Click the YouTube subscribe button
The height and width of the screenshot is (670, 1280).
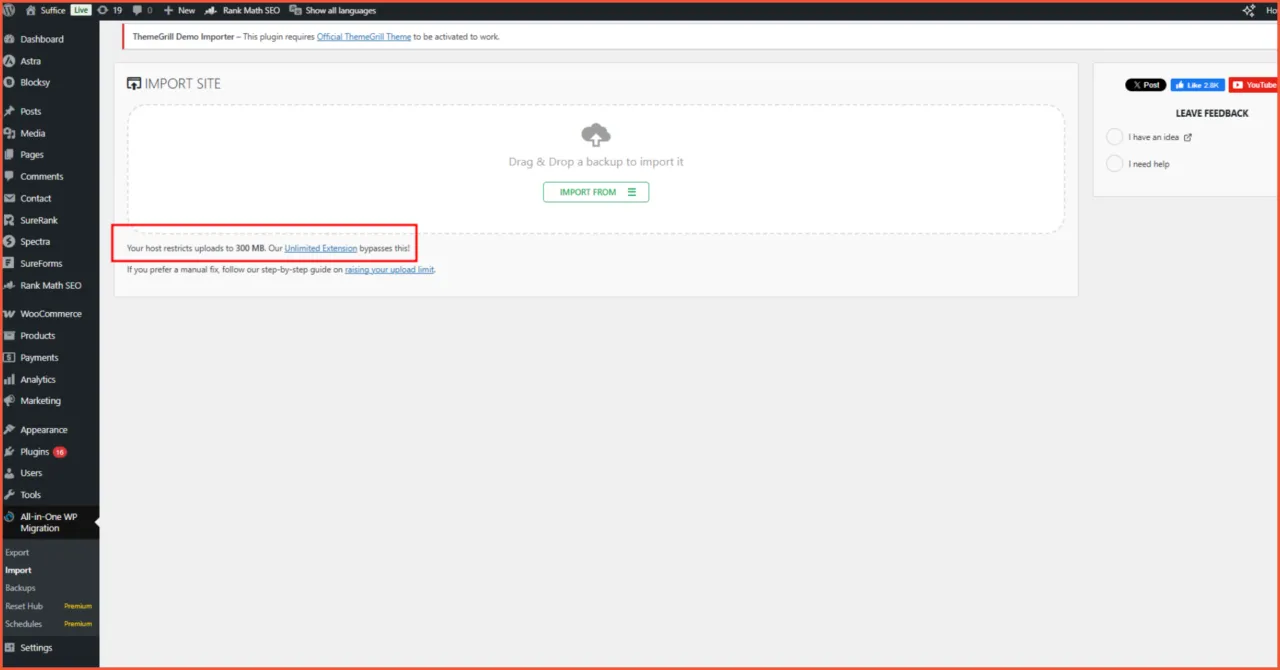[x=1254, y=84]
